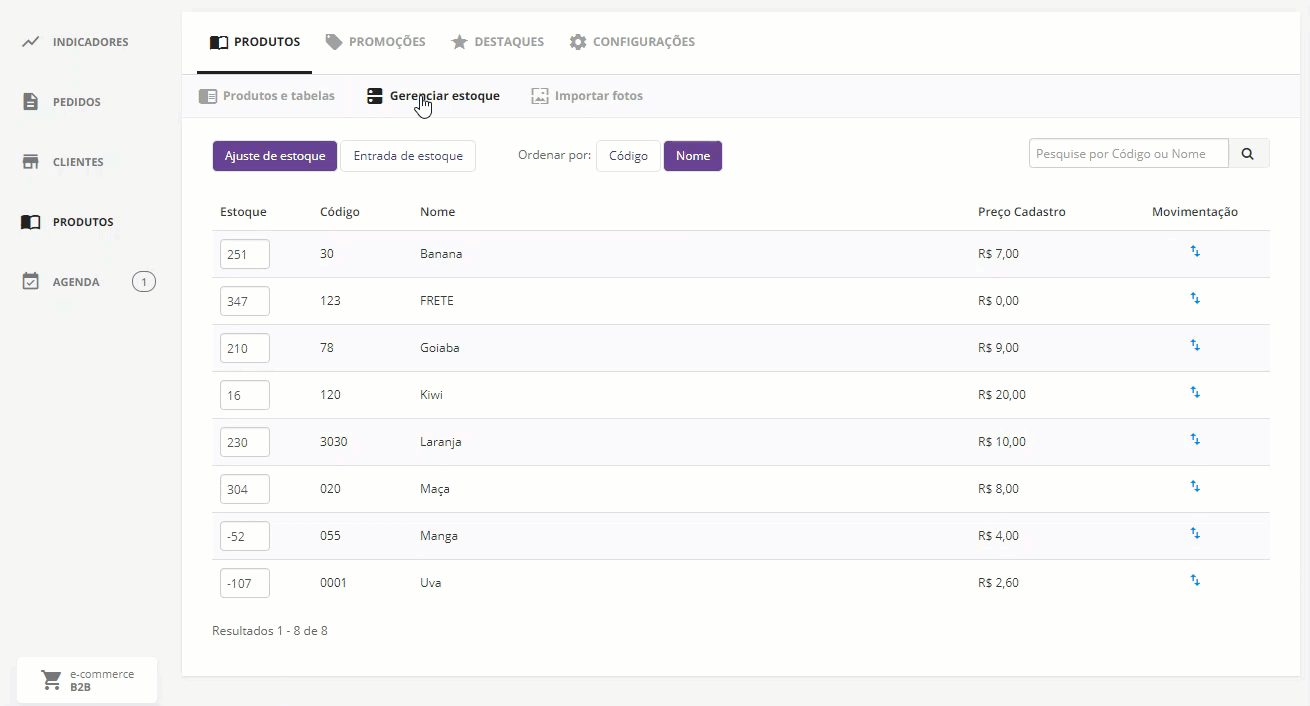Click the Clientes store icon
1310x706 pixels.
point(31,162)
